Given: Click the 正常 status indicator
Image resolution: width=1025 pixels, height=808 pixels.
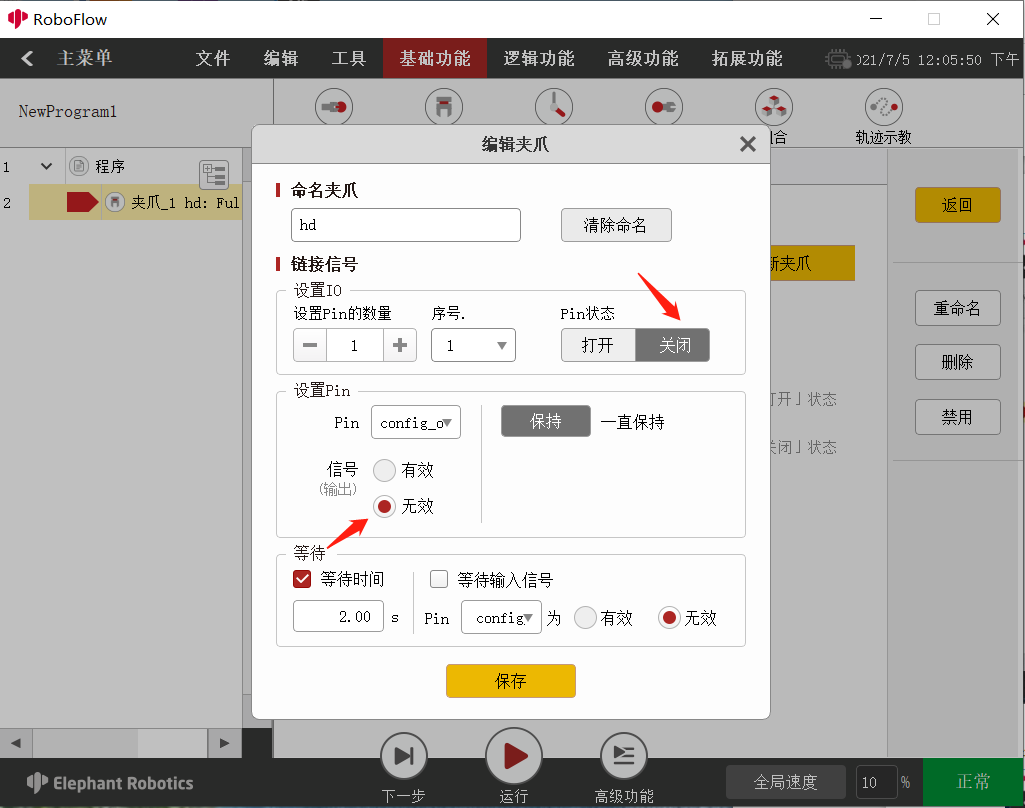Looking at the screenshot, I should [973, 782].
